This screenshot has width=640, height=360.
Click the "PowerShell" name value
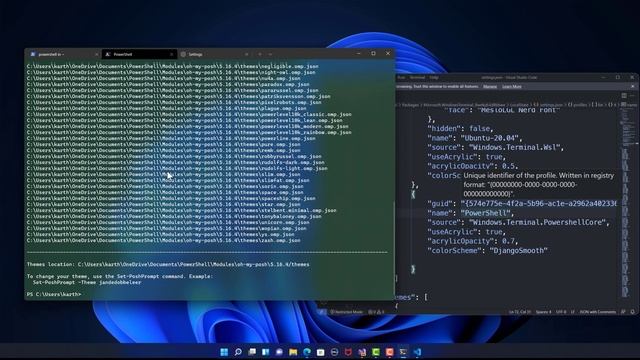[487, 213]
